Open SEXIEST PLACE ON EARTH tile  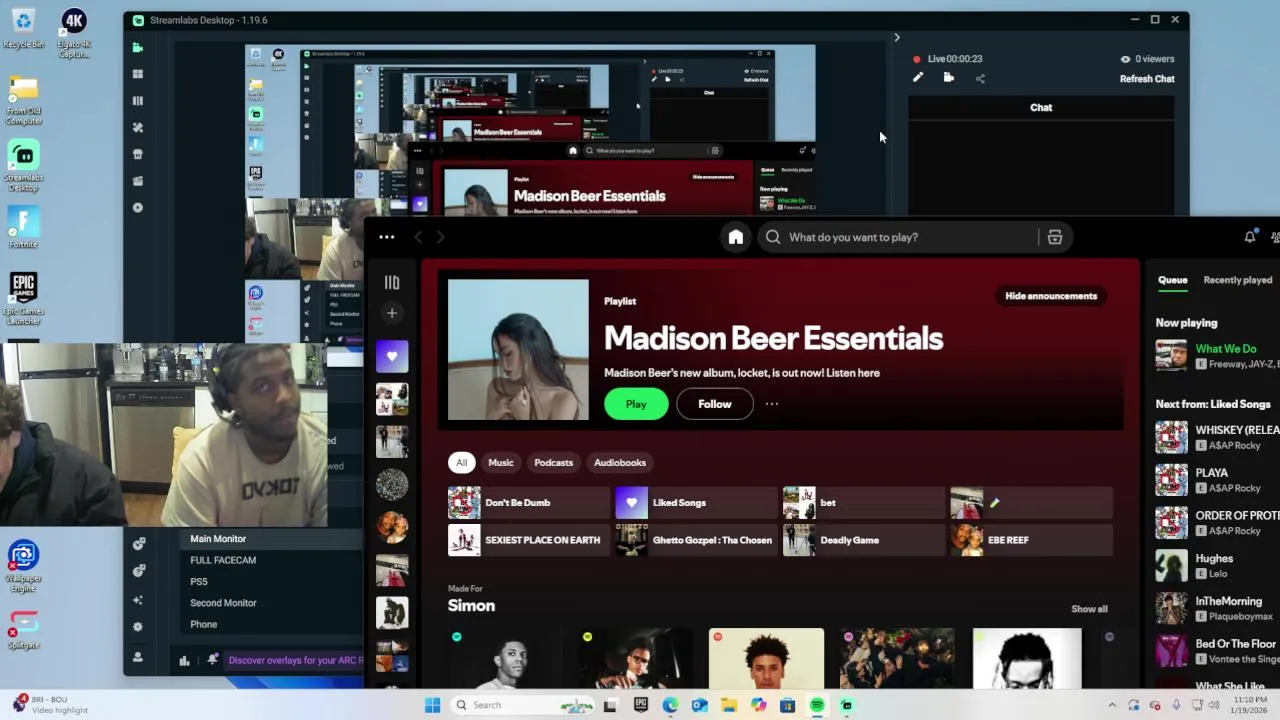pos(529,540)
